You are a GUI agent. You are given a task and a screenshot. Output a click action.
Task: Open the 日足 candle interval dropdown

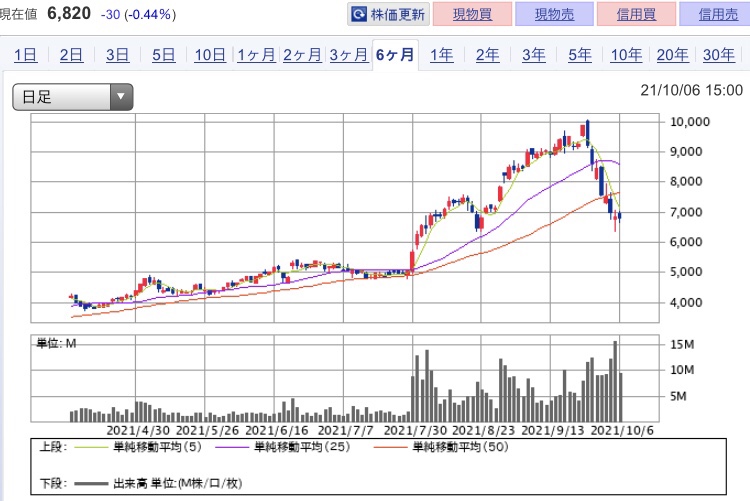pos(73,97)
